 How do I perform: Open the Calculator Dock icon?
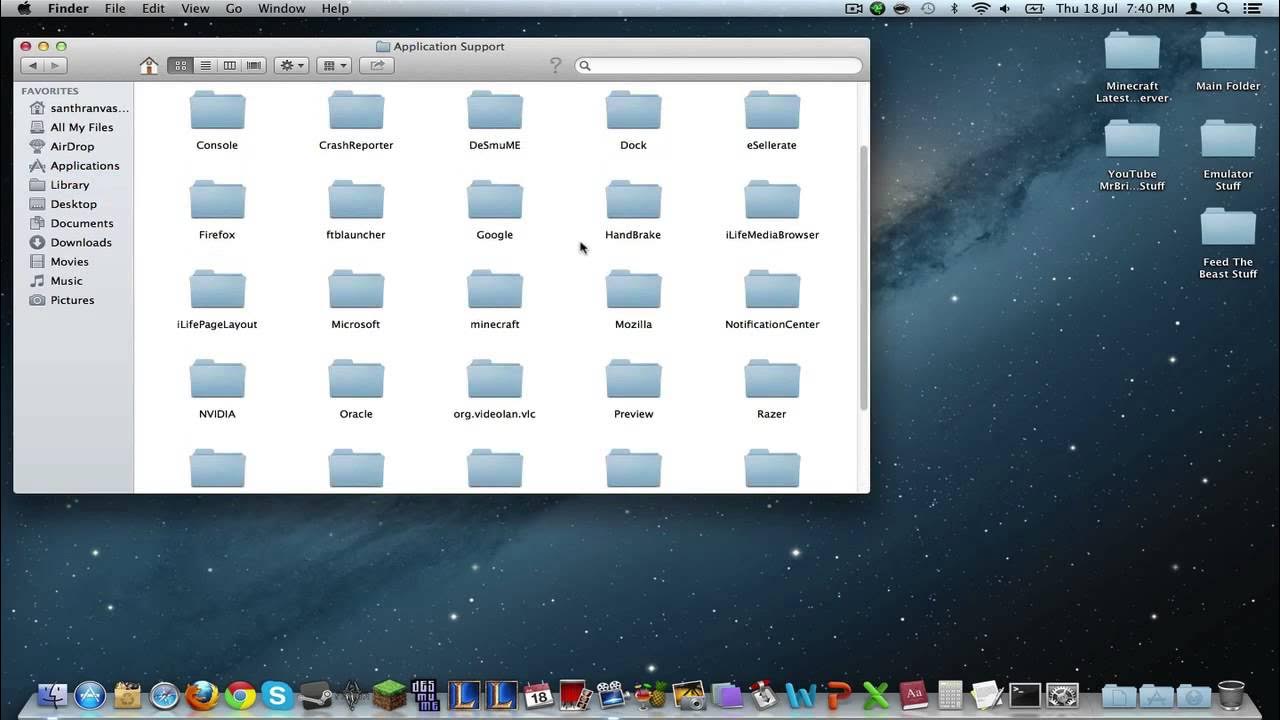(950, 695)
